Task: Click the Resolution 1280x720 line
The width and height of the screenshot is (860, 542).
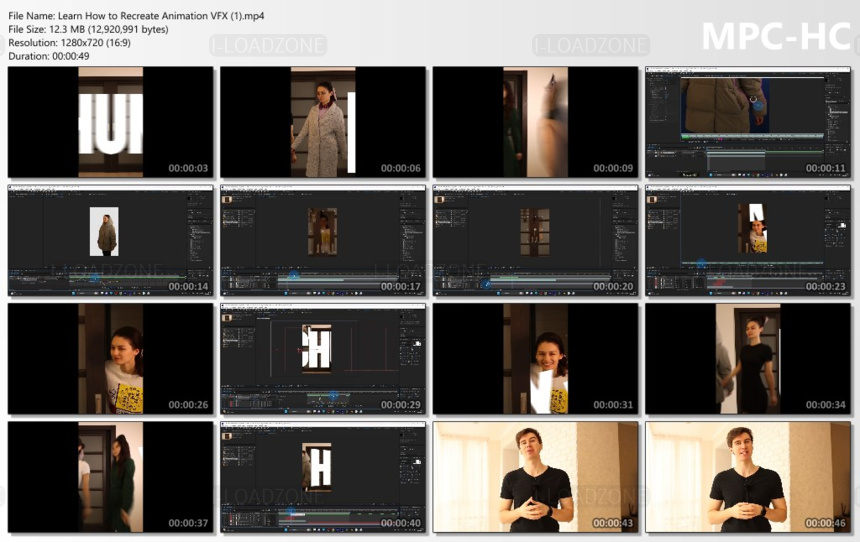Action: point(69,42)
